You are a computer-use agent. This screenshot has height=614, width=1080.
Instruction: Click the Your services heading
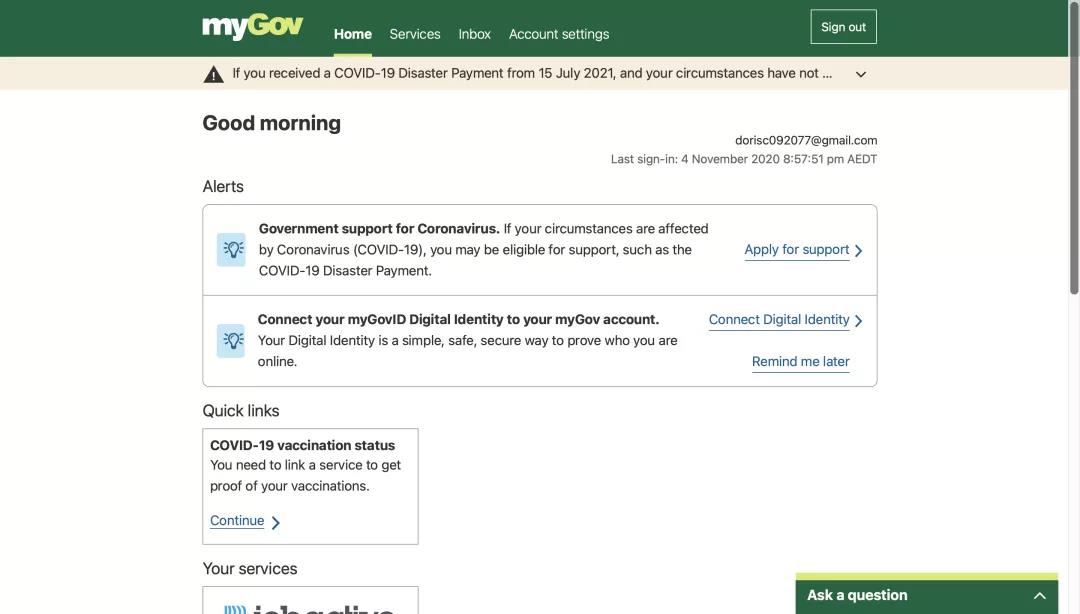pyautogui.click(x=250, y=569)
